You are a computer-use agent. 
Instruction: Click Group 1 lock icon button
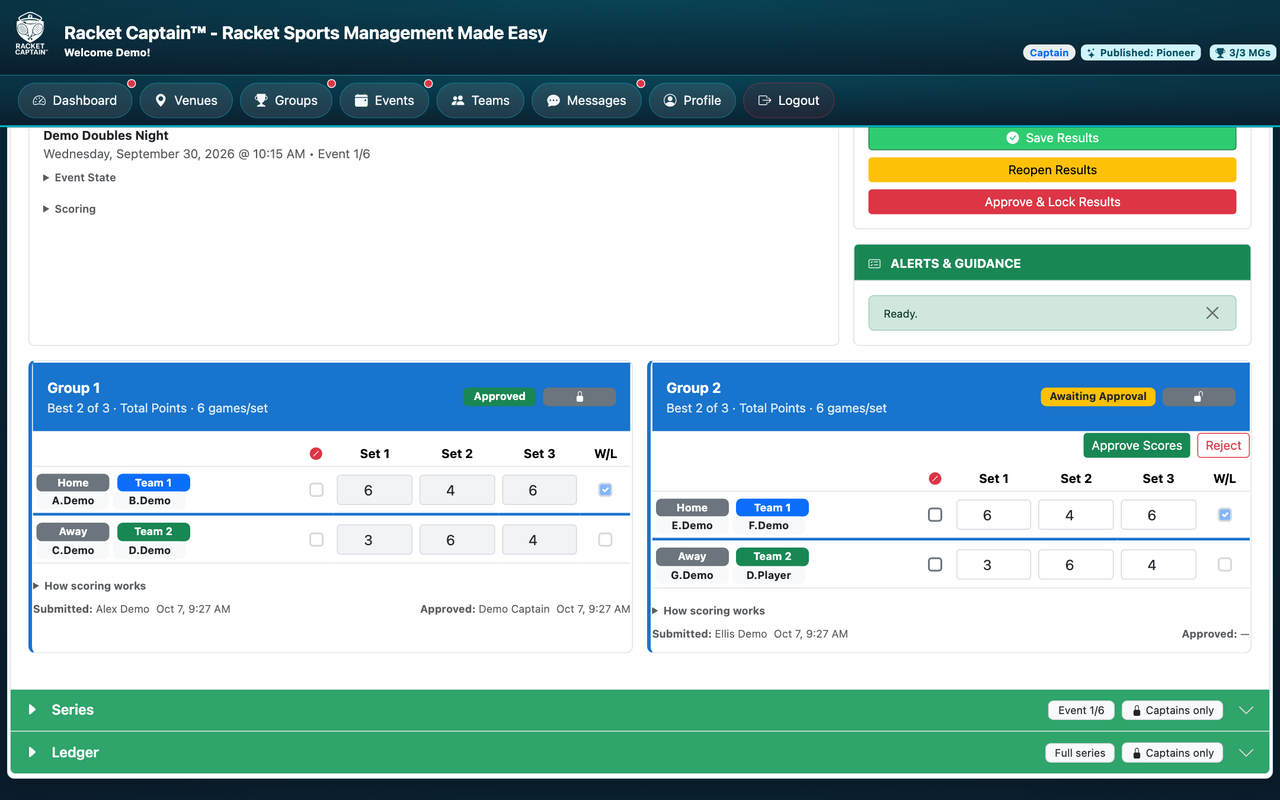coord(579,397)
